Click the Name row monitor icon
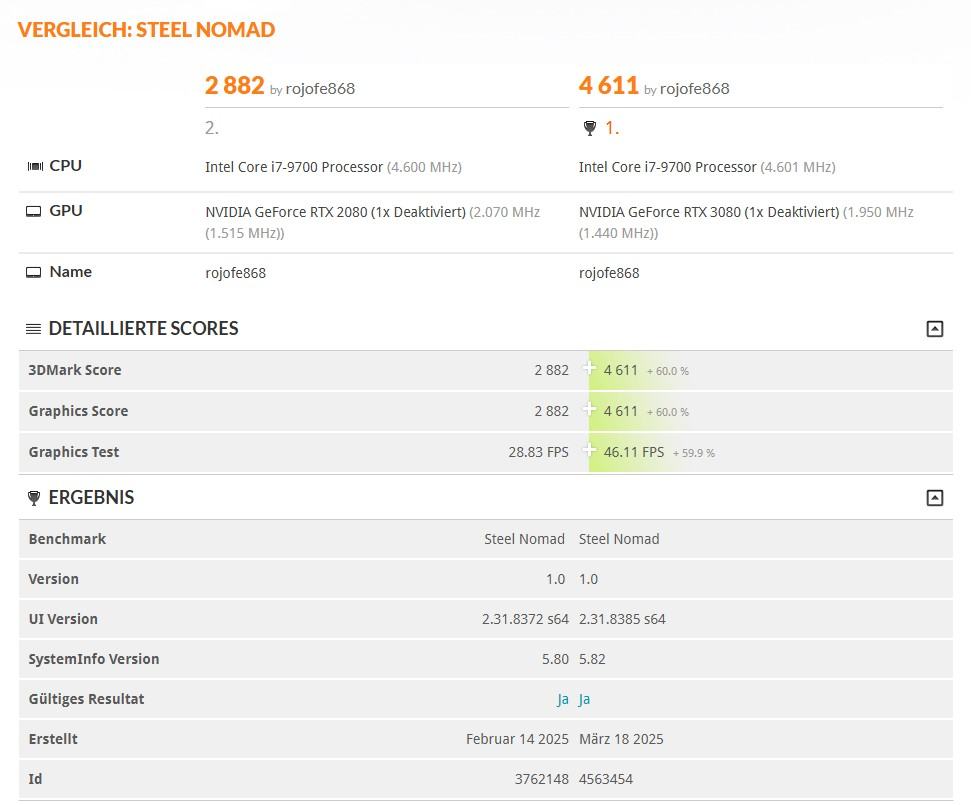971x805 pixels. pyautogui.click(x=34, y=272)
